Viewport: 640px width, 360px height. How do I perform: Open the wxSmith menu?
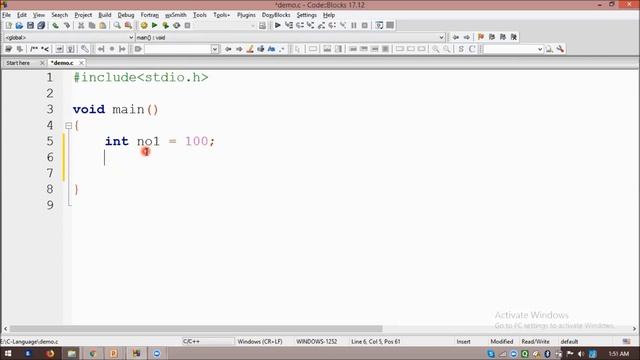[x=176, y=15]
